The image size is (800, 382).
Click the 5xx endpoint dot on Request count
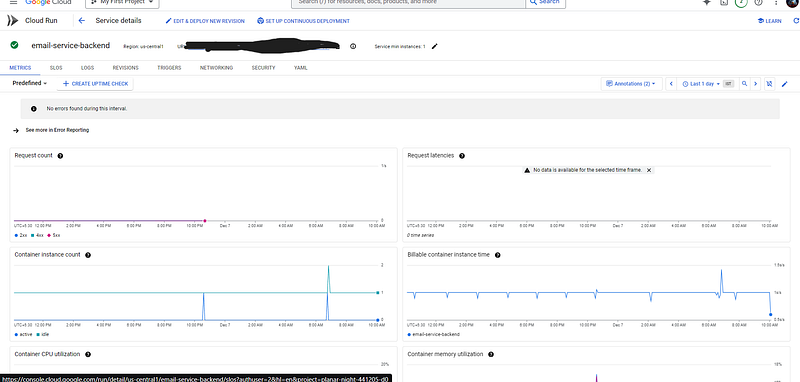pyautogui.click(x=205, y=221)
